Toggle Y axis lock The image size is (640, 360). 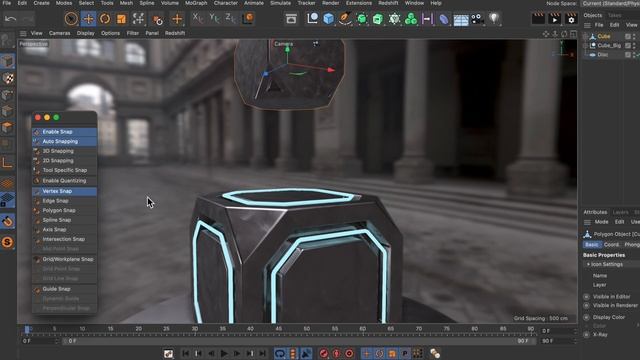click(214, 18)
